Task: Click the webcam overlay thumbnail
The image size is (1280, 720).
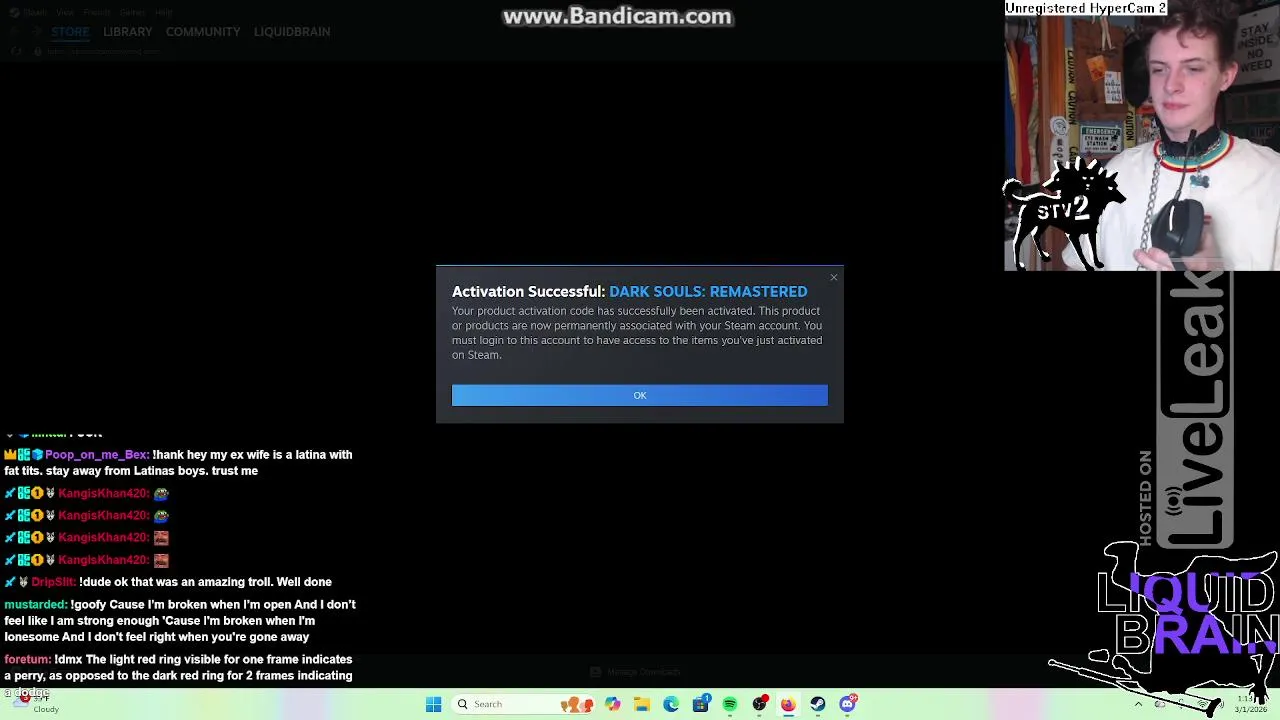Action: tap(1142, 136)
